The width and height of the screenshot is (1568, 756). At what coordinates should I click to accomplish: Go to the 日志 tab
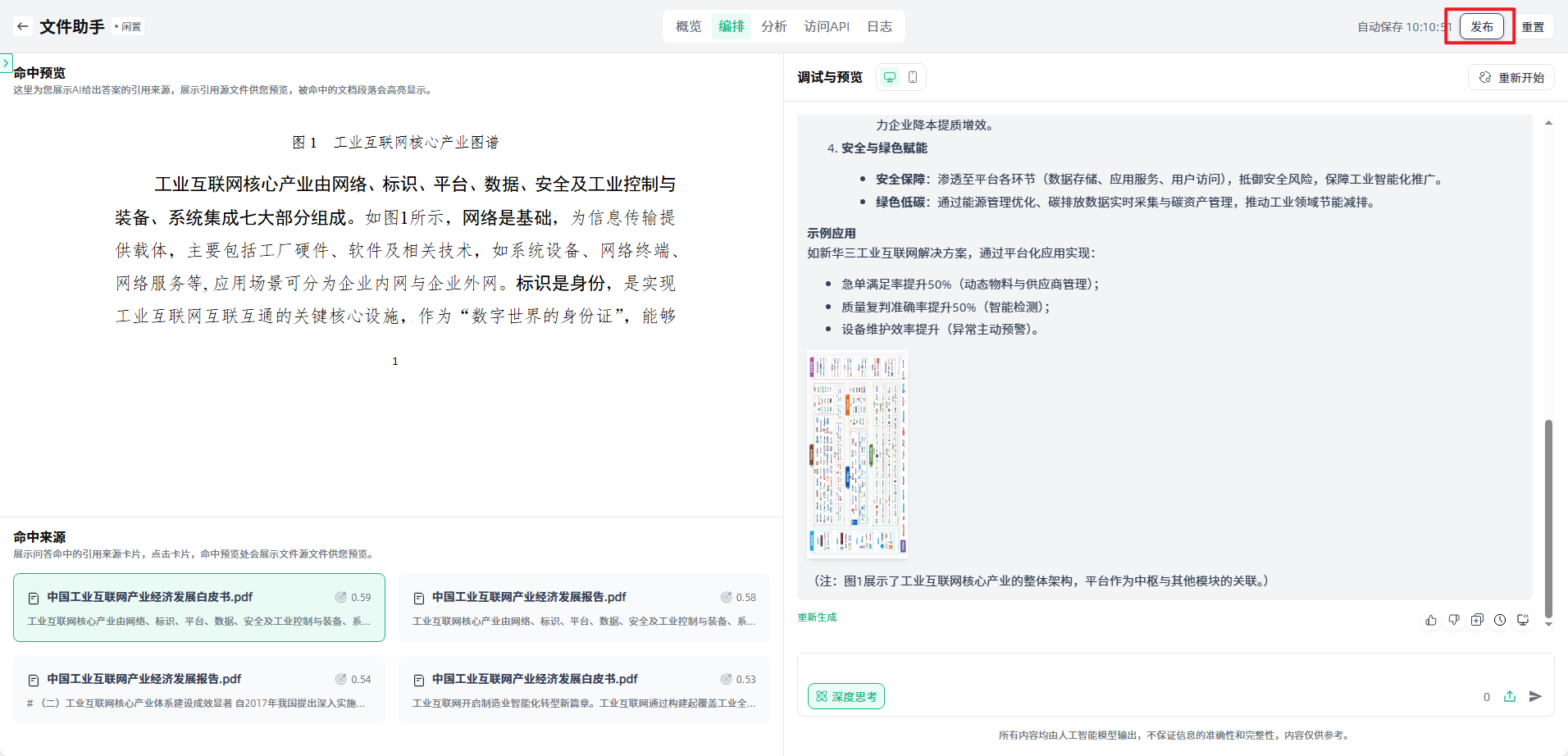pos(880,26)
